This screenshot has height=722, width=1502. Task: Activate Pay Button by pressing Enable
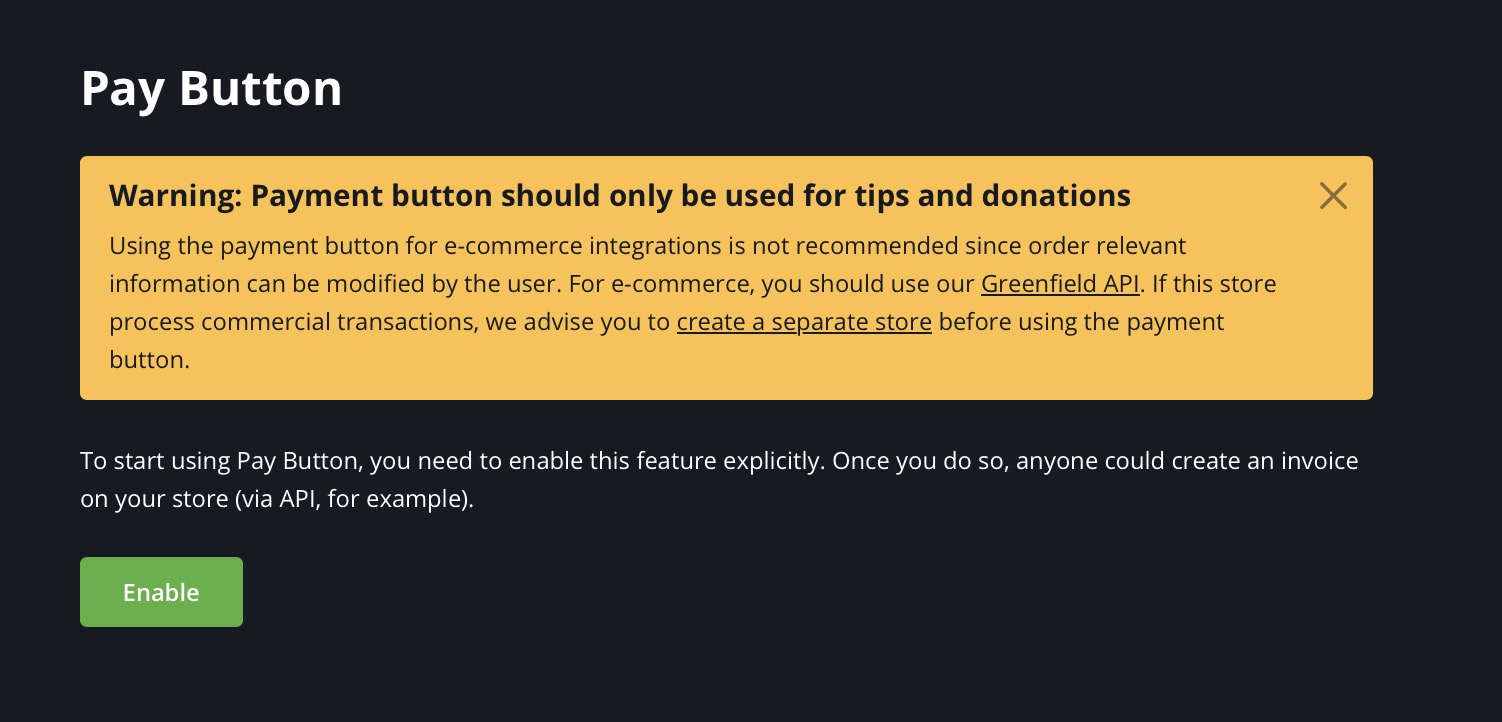click(x=161, y=592)
